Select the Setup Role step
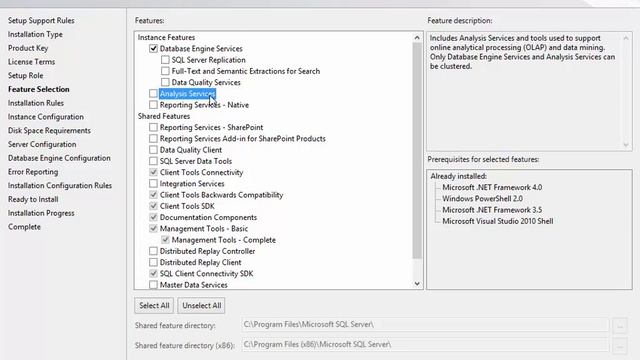This screenshot has height=360, width=640. click(26, 76)
